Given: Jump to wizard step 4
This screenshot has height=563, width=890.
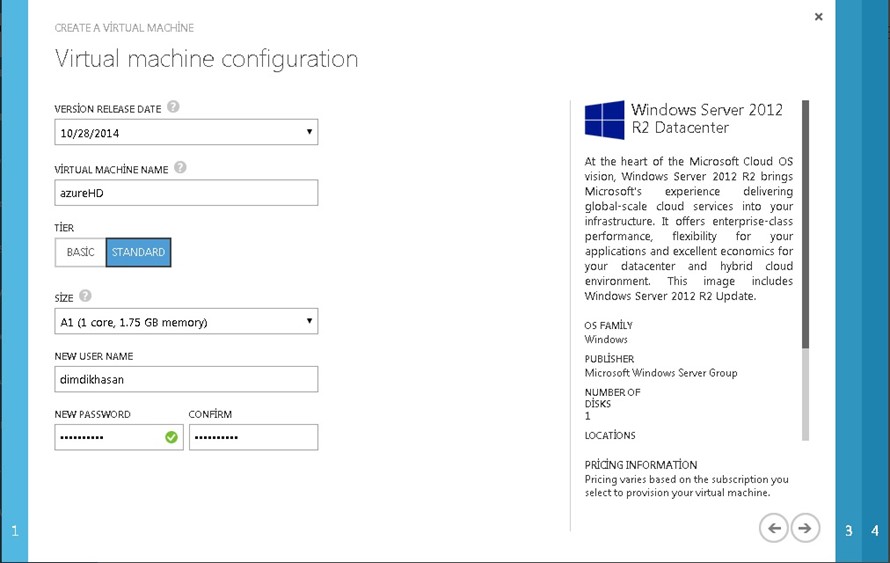Looking at the screenshot, I should [x=875, y=530].
